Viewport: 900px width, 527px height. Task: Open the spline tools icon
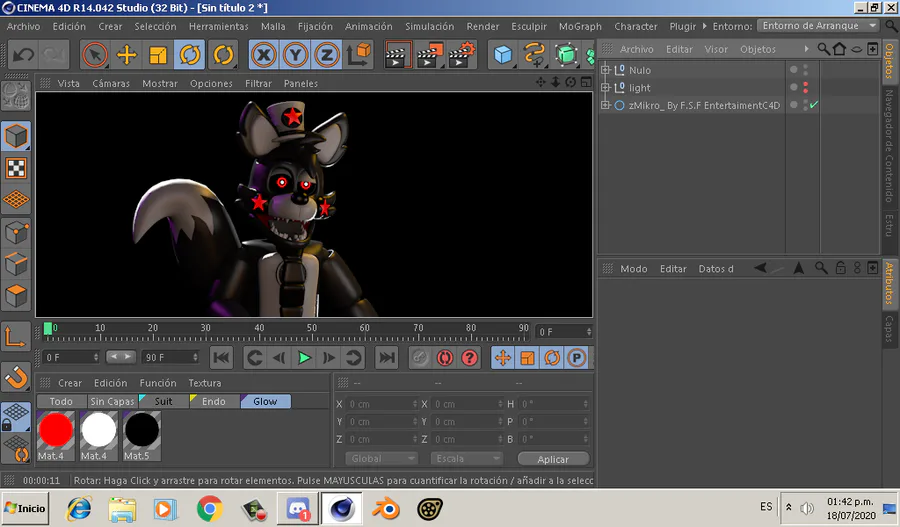point(534,55)
